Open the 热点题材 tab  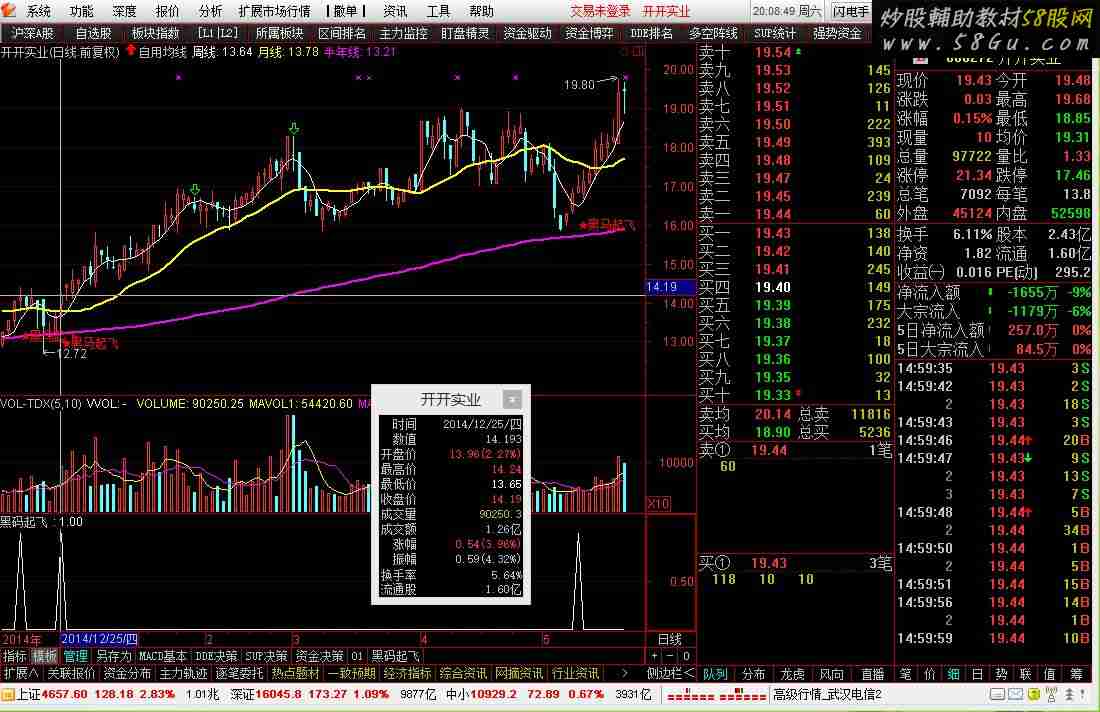(295, 674)
